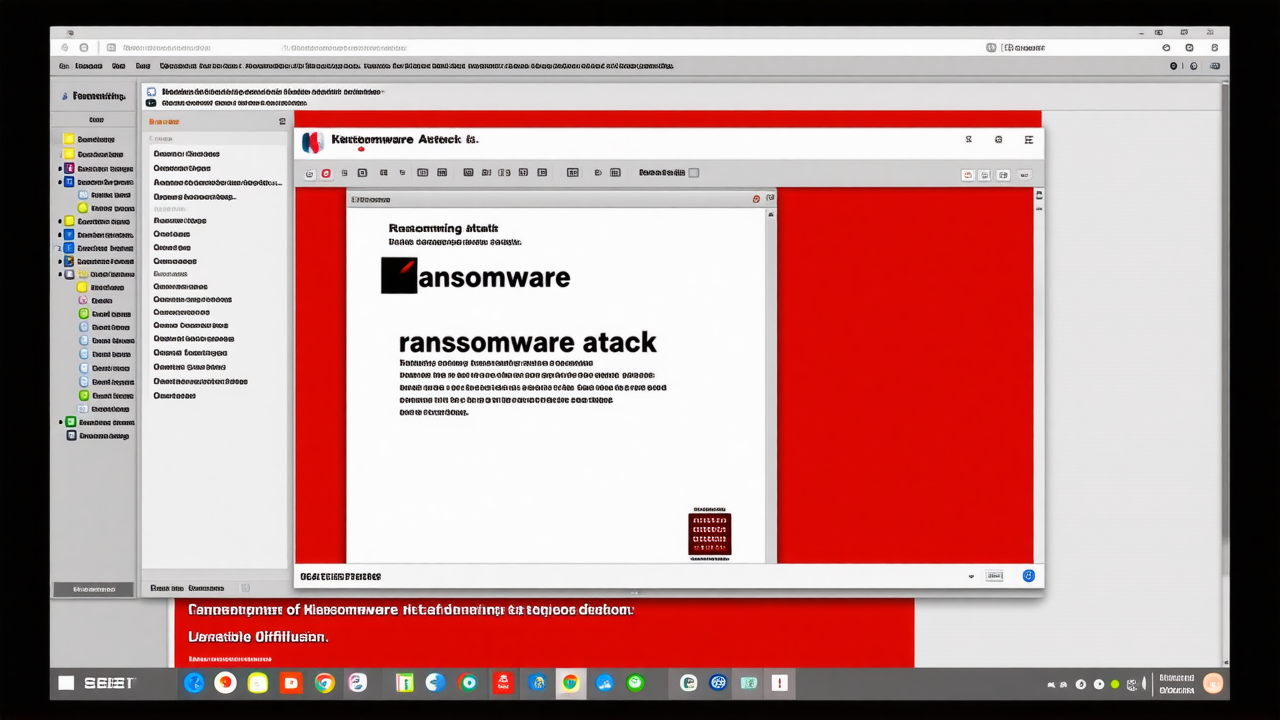Click the white exclamation alert icon in taskbar
Screen dimensions: 1280x720
tap(779, 683)
